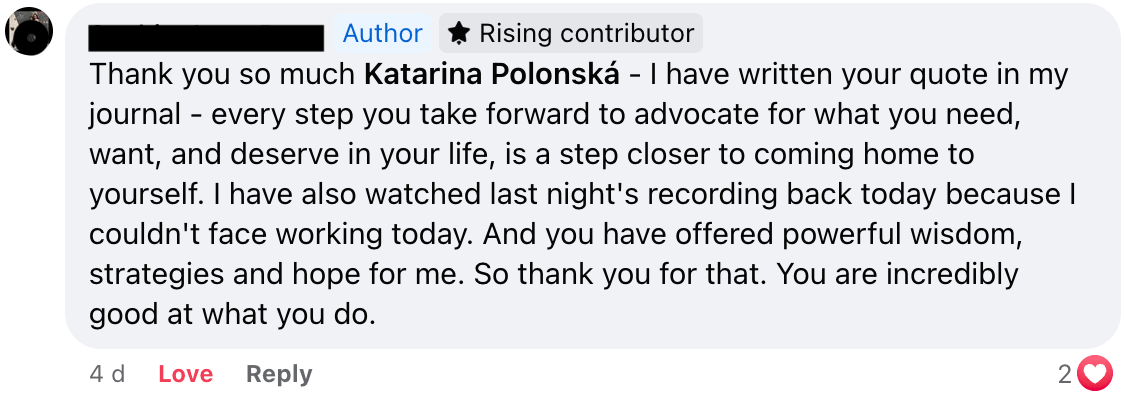The height and width of the screenshot is (404, 1126).
Task: Click the closing phrase "good at what you do."
Action: [x=232, y=314]
